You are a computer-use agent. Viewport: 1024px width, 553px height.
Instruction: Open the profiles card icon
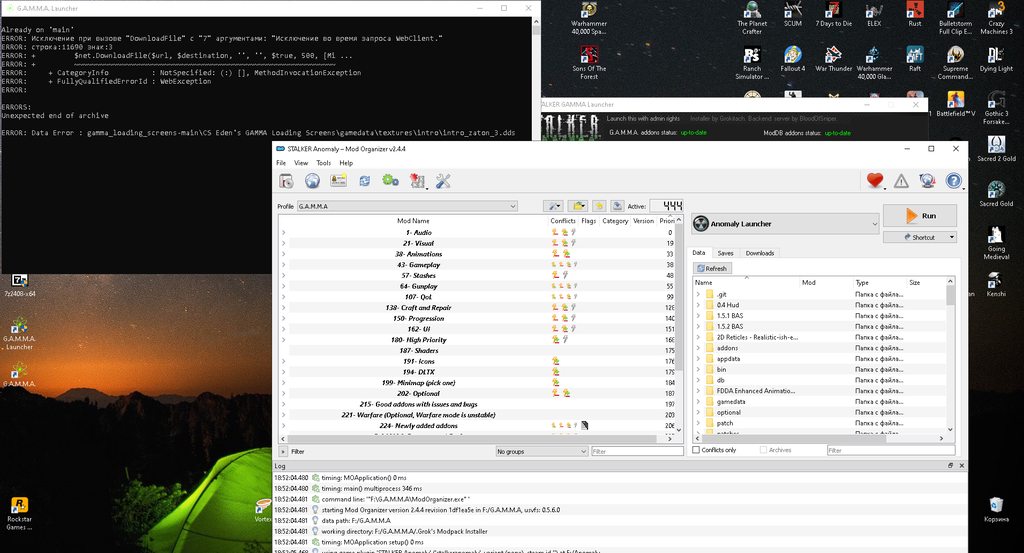pos(338,181)
